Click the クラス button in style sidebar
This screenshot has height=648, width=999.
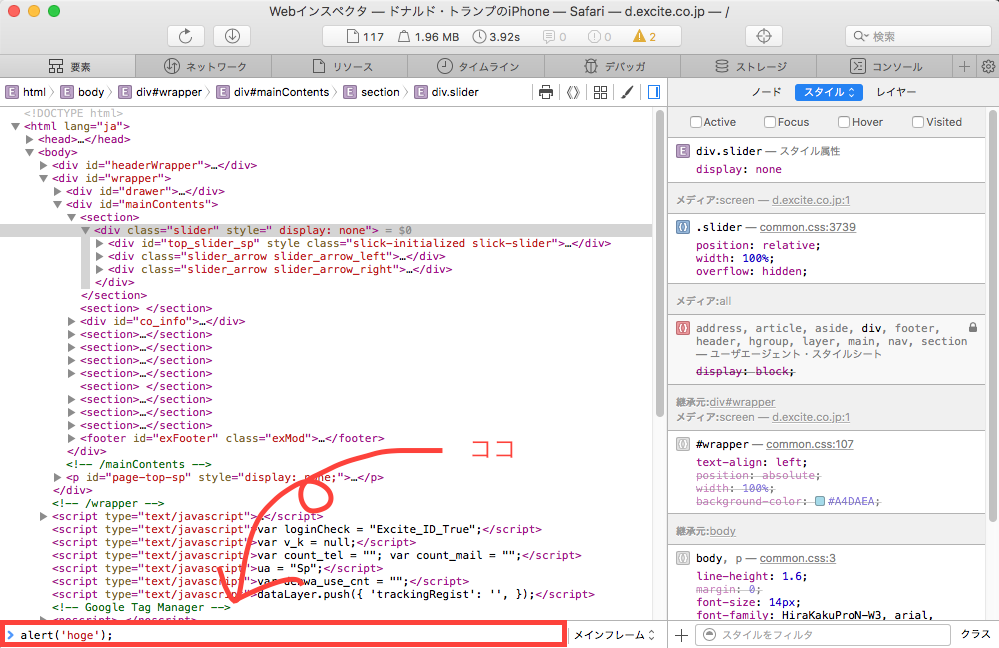tap(975, 634)
